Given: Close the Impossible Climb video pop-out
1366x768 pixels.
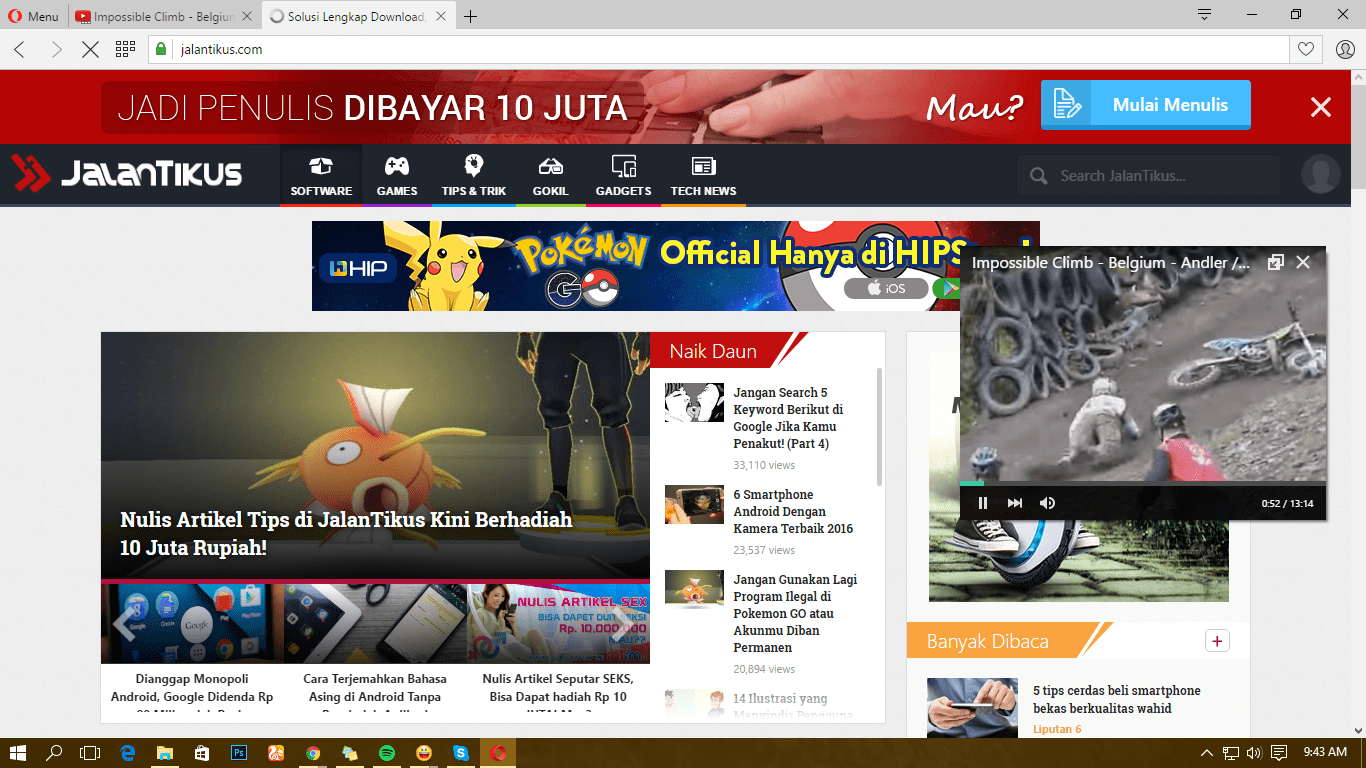Looking at the screenshot, I should coord(1303,262).
